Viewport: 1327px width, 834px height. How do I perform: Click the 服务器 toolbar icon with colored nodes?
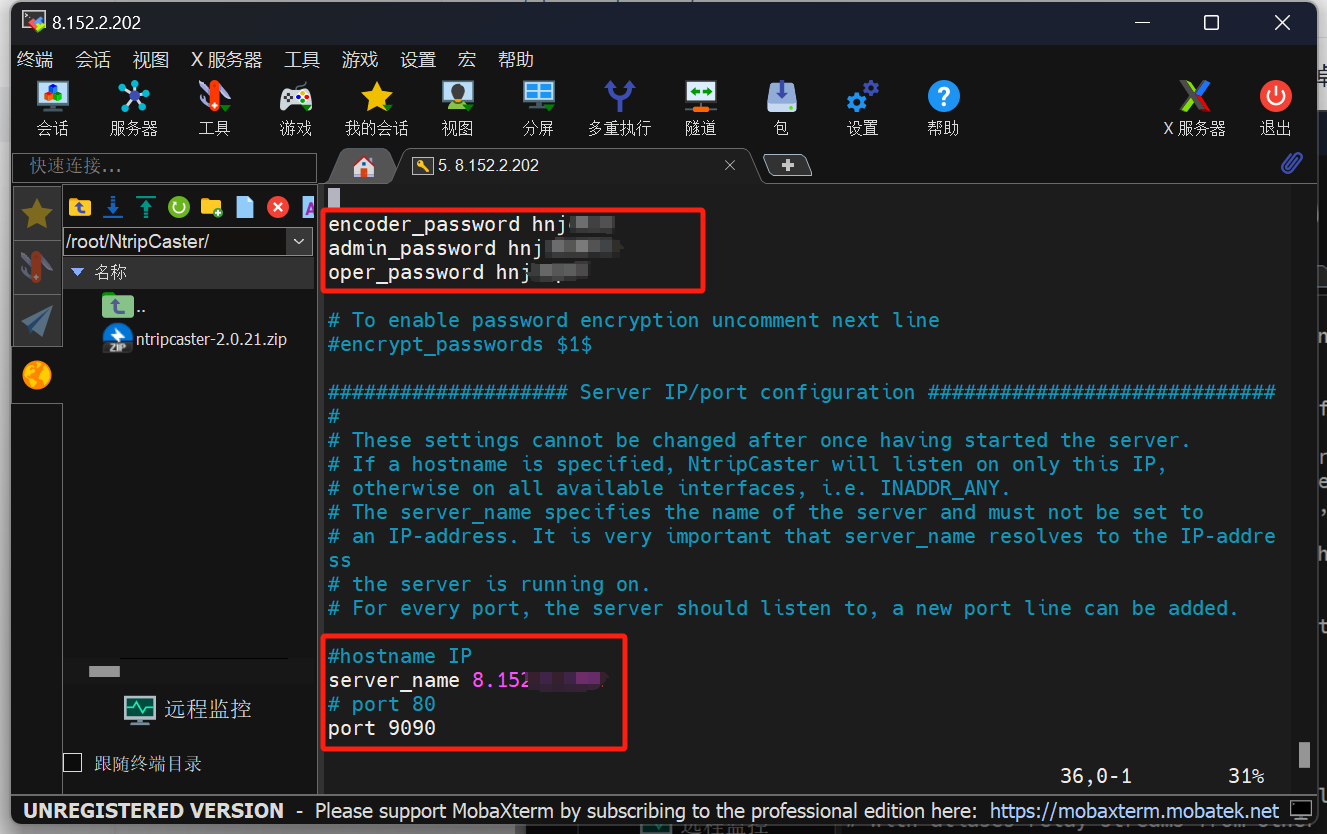coord(134,108)
